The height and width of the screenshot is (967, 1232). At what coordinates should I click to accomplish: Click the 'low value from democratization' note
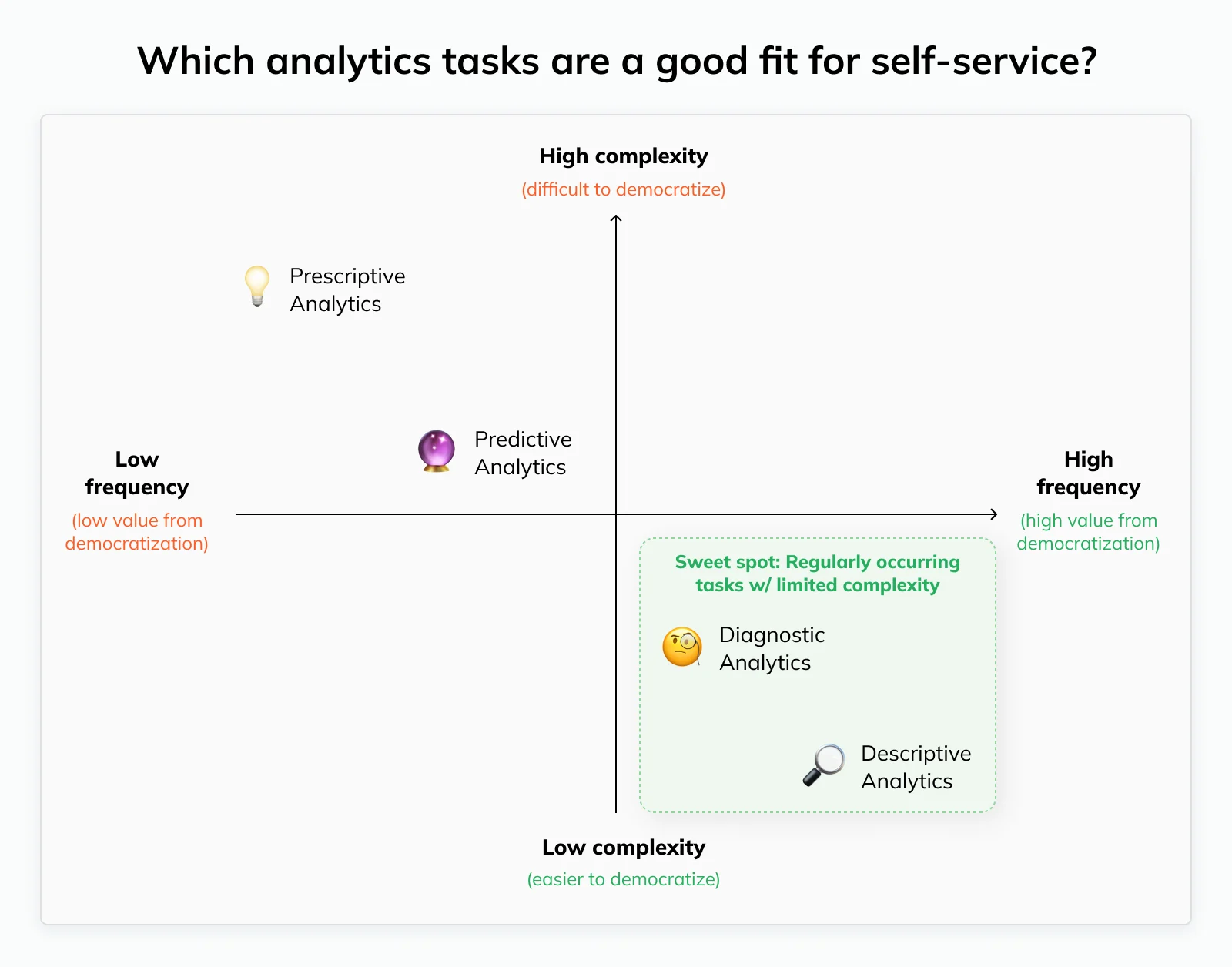(137, 532)
